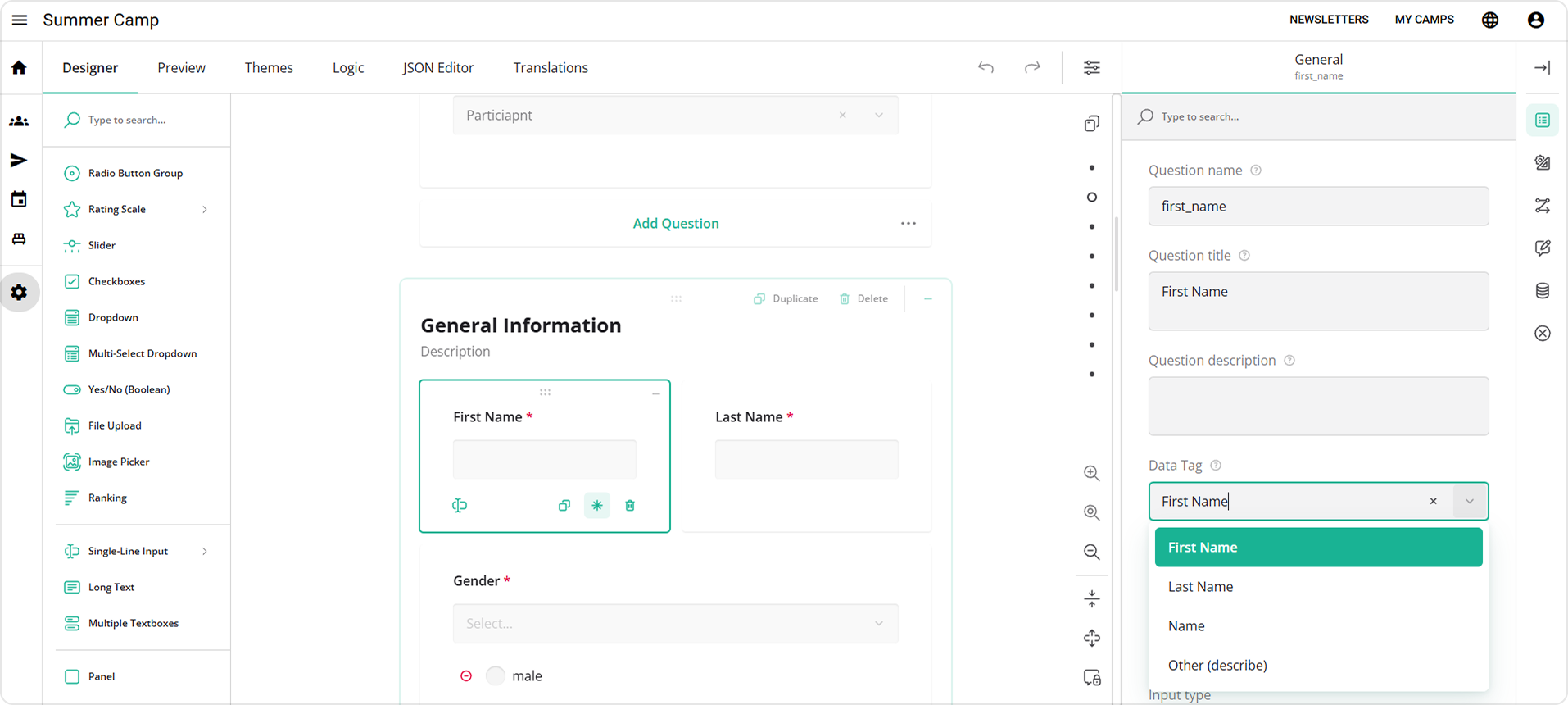
Task: Click the lock questions icon
Action: point(1092,678)
